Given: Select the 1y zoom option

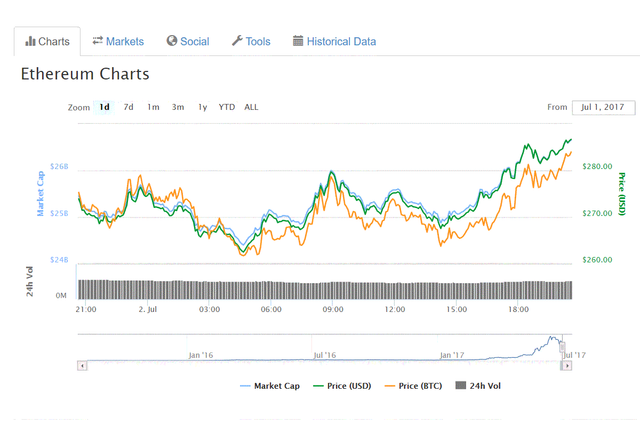Looking at the screenshot, I should coord(202,107).
